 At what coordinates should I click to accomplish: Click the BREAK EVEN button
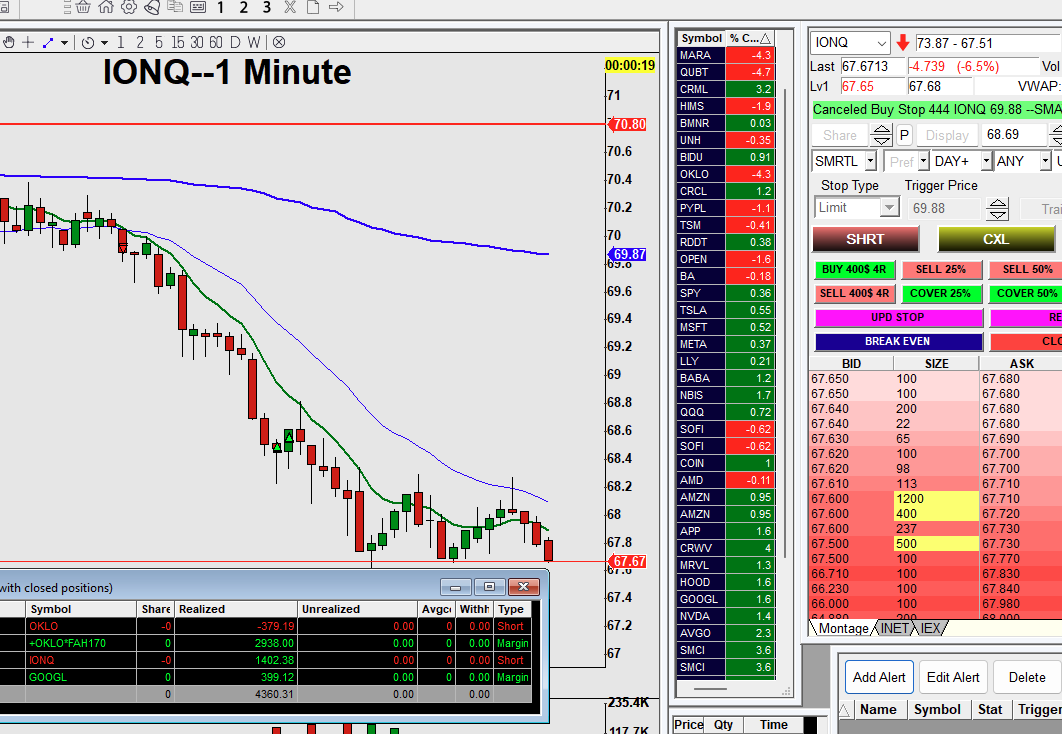click(x=898, y=341)
